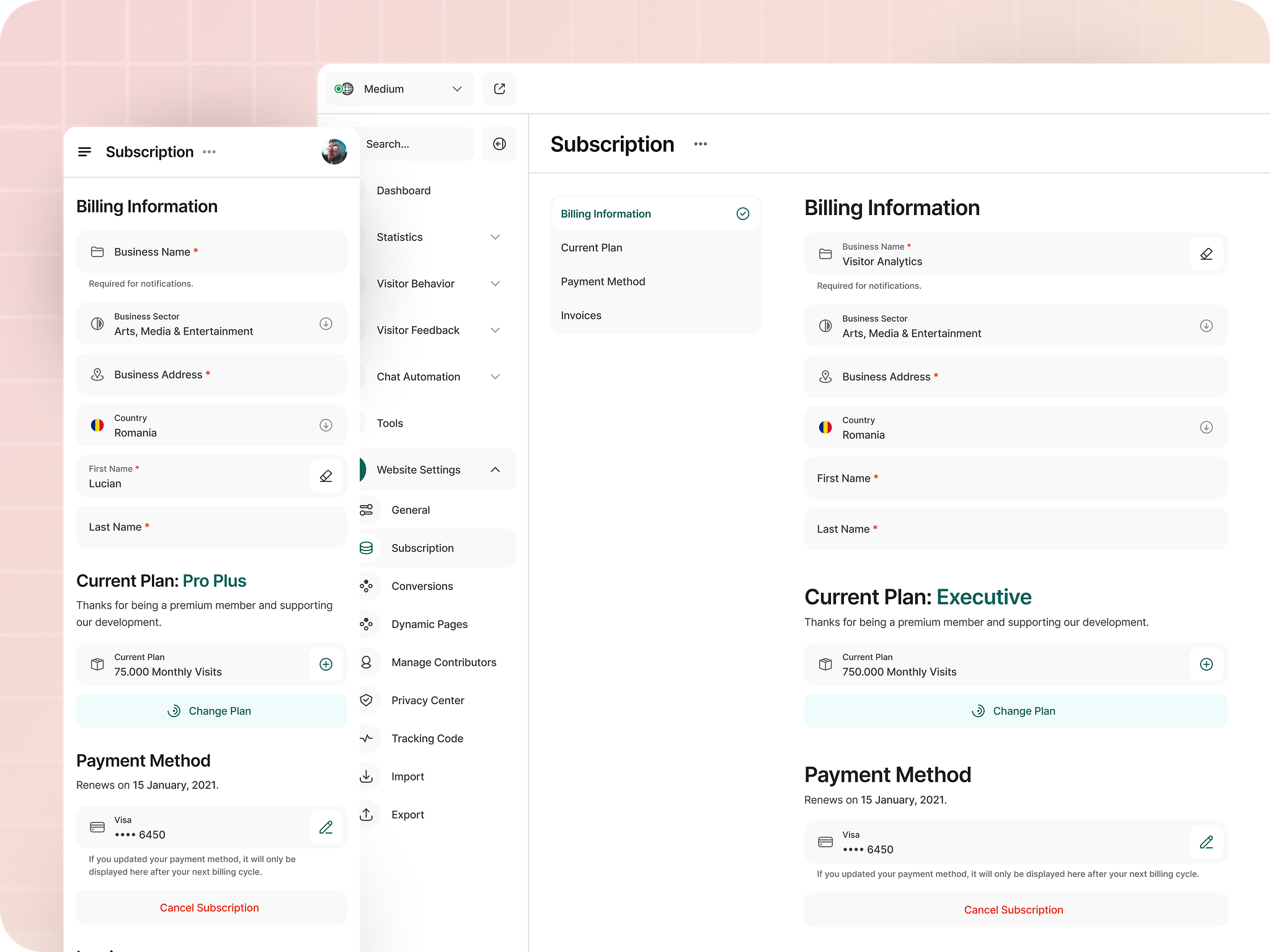Click Change Plan button on Executive plan

coord(1014,711)
